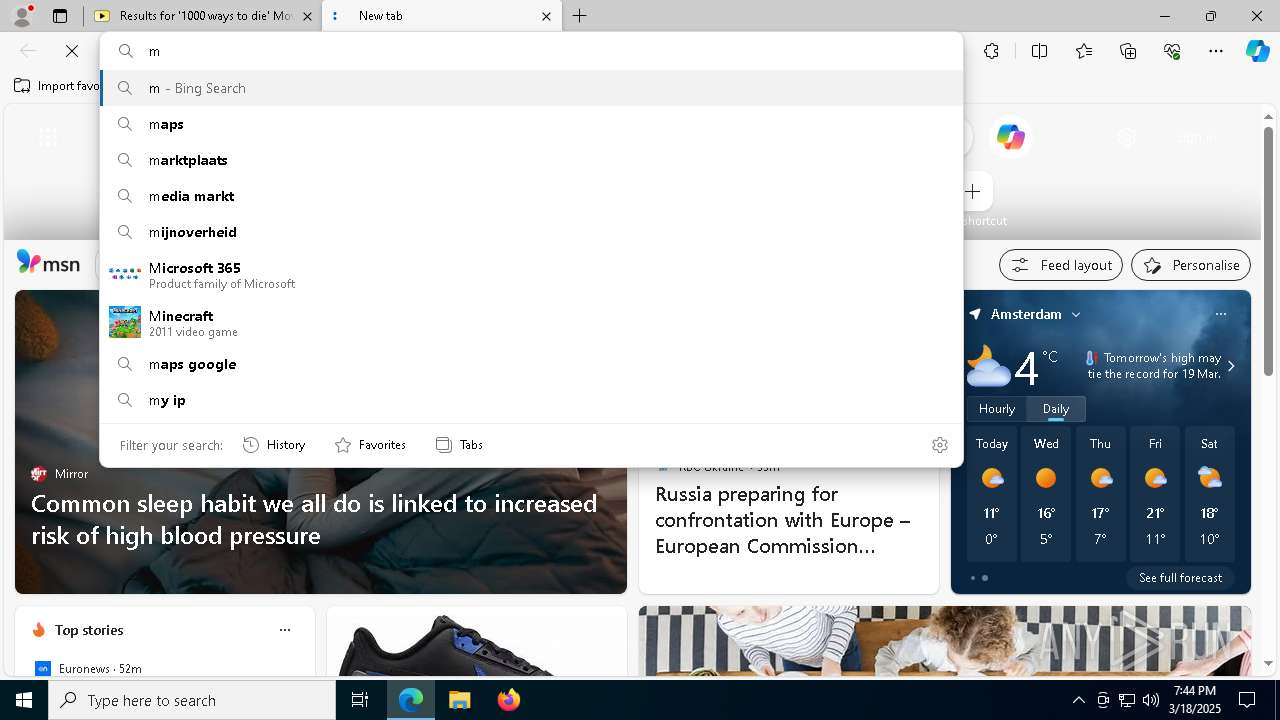Click the Type here to search box
This screenshot has height=720, width=1280.
pyautogui.click(x=192, y=700)
